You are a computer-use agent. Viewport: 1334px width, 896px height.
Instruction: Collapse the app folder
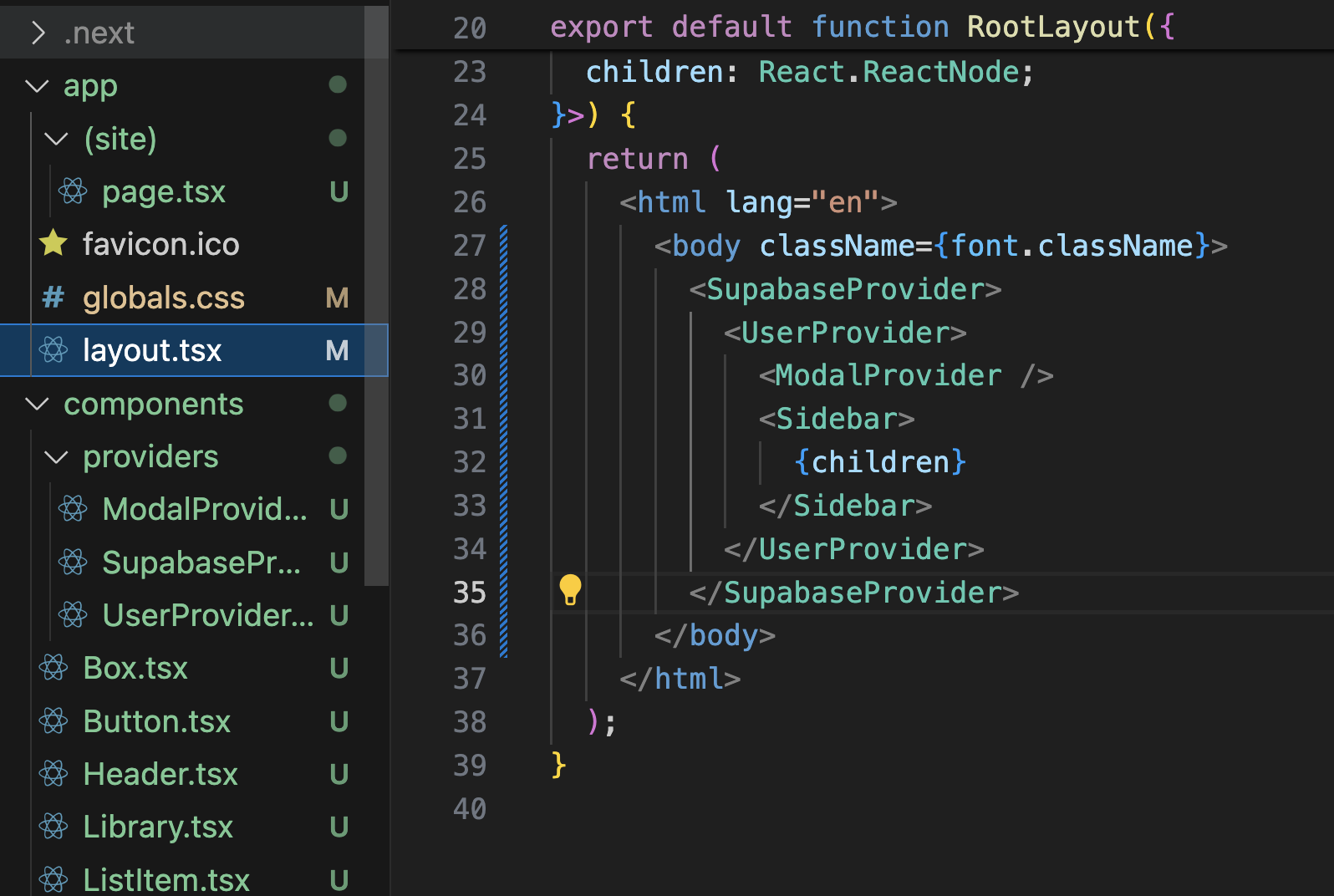pyautogui.click(x=38, y=85)
